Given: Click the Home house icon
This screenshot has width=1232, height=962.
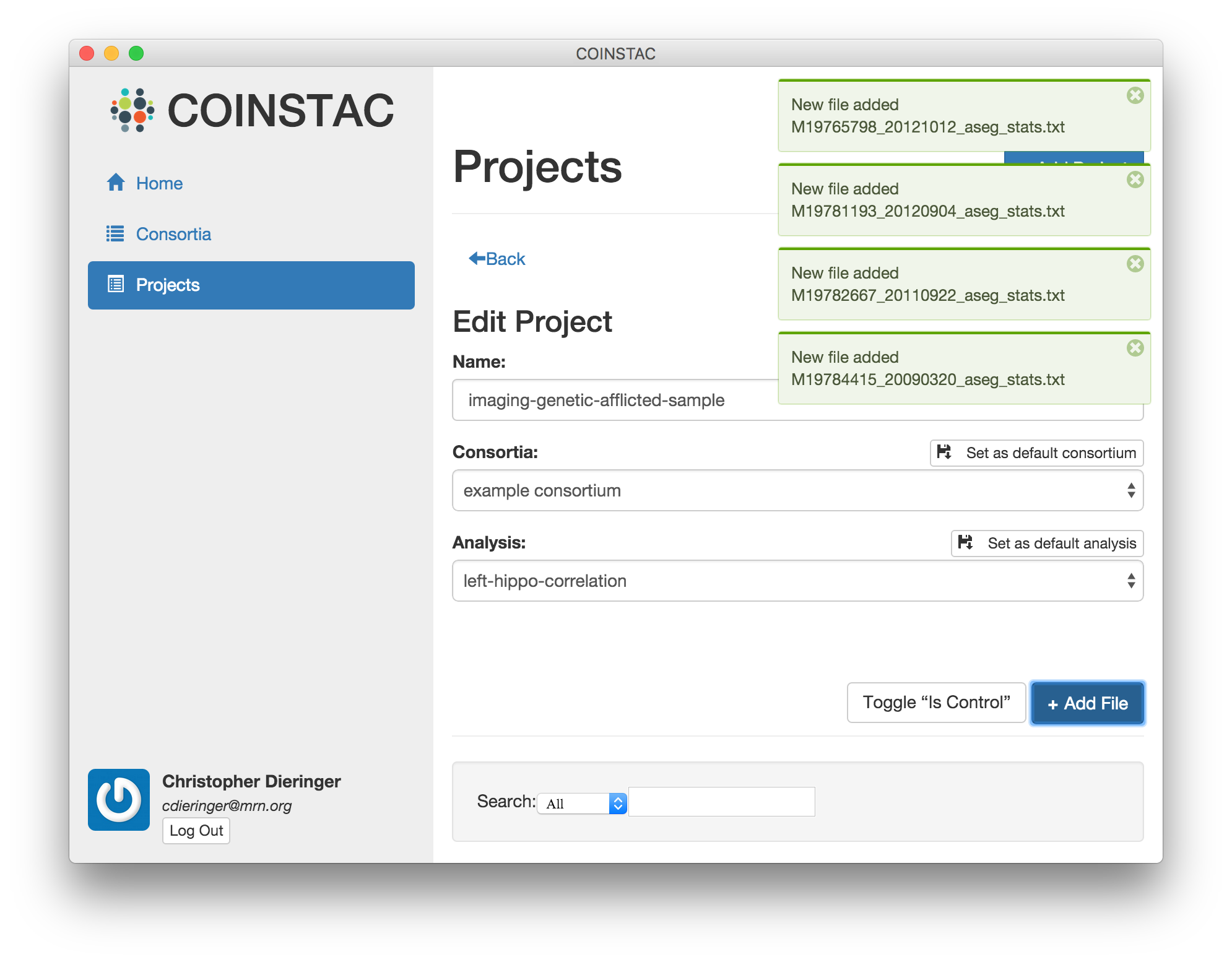Looking at the screenshot, I should pyautogui.click(x=116, y=183).
